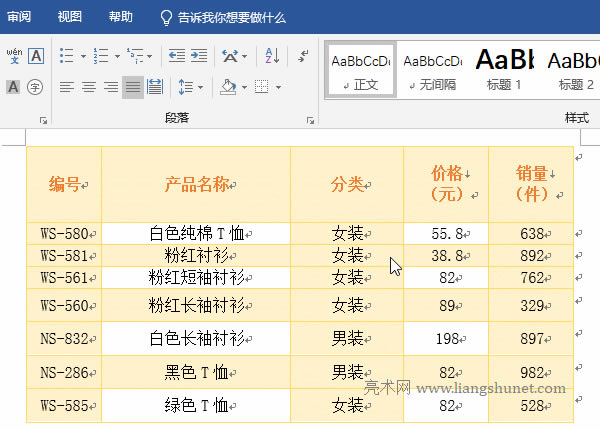This screenshot has width=600, height=430.
Task: Click the distributed alignment icon
Action: pos(155,88)
